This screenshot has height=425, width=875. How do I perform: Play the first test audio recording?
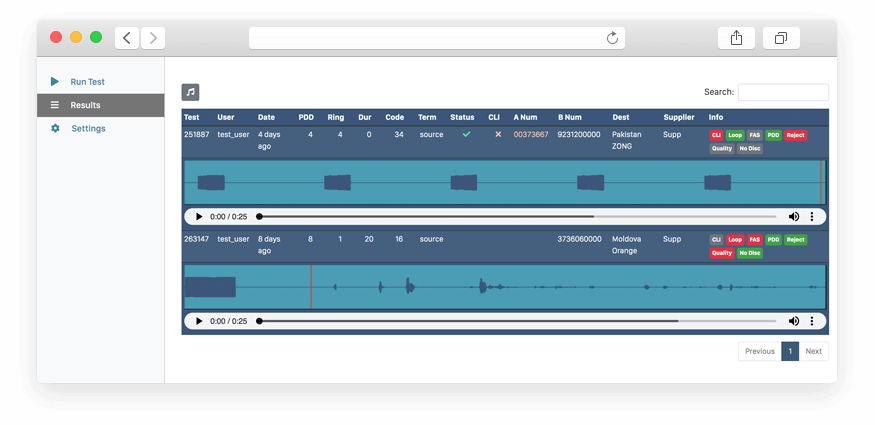coord(199,217)
